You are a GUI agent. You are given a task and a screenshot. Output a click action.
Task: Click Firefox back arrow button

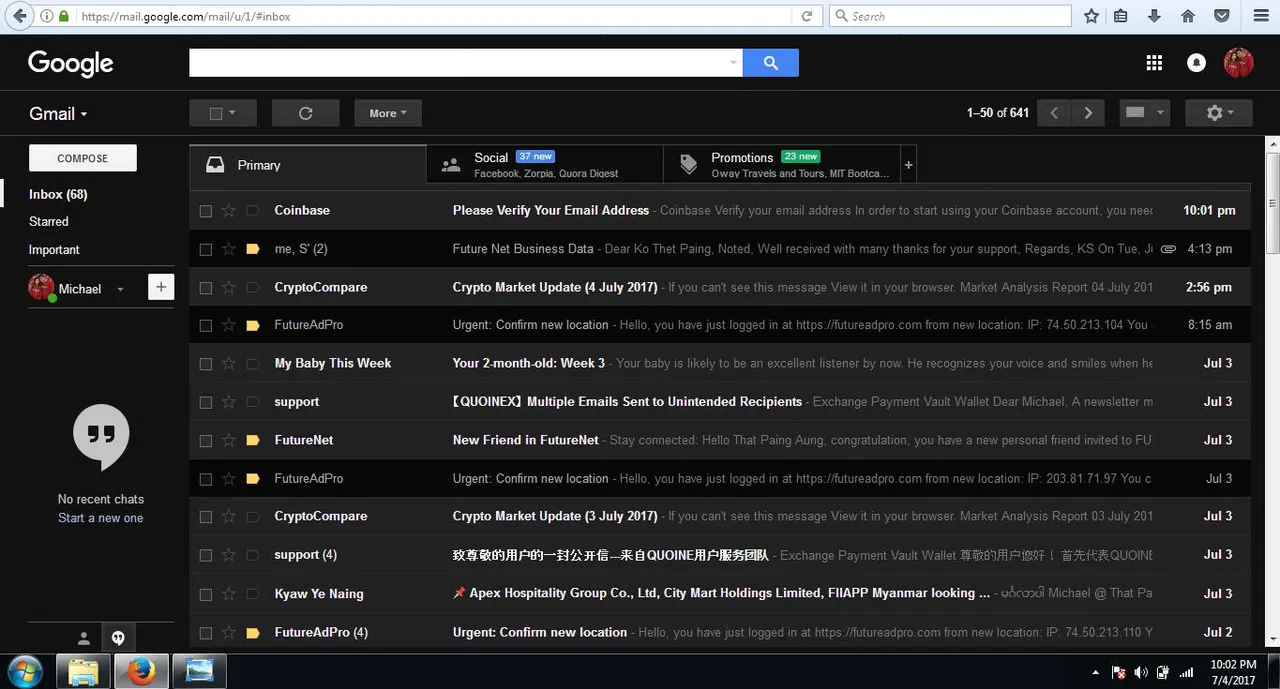pos(19,16)
